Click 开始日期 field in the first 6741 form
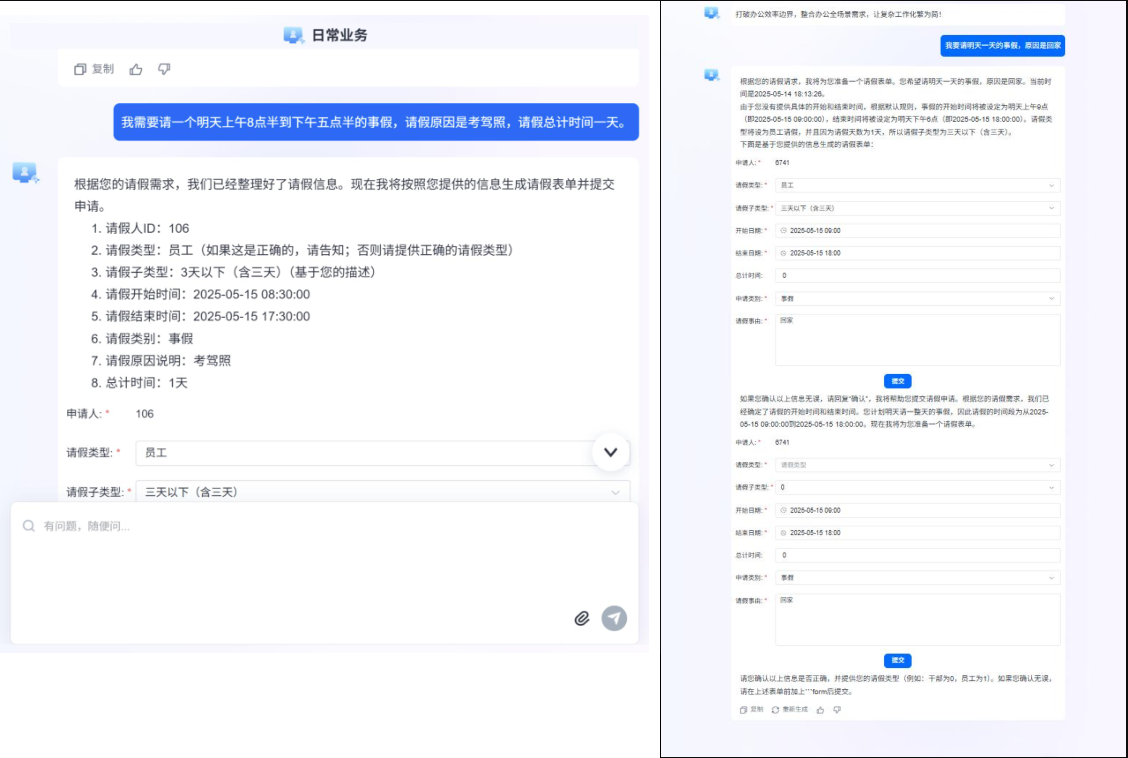Viewport: 1128px width, 758px height. point(917,230)
